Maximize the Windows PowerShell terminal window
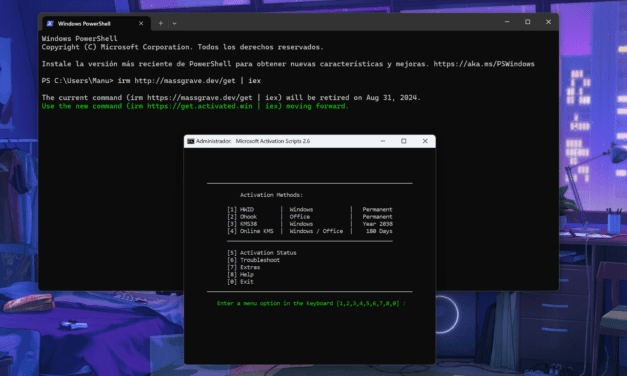Viewport: 627px width, 376px height. [527, 22]
